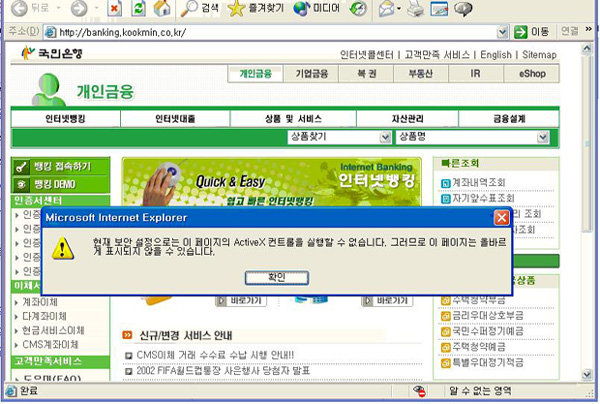Open browsing history clock icon
This screenshot has height=404, width=600.
coord(358,8)
